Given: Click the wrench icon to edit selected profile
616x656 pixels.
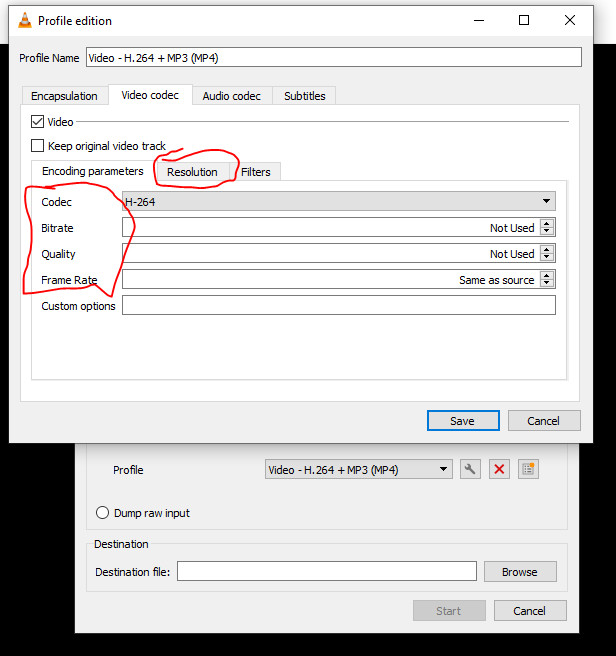Looking at the screenshot, I should [469, 469].
